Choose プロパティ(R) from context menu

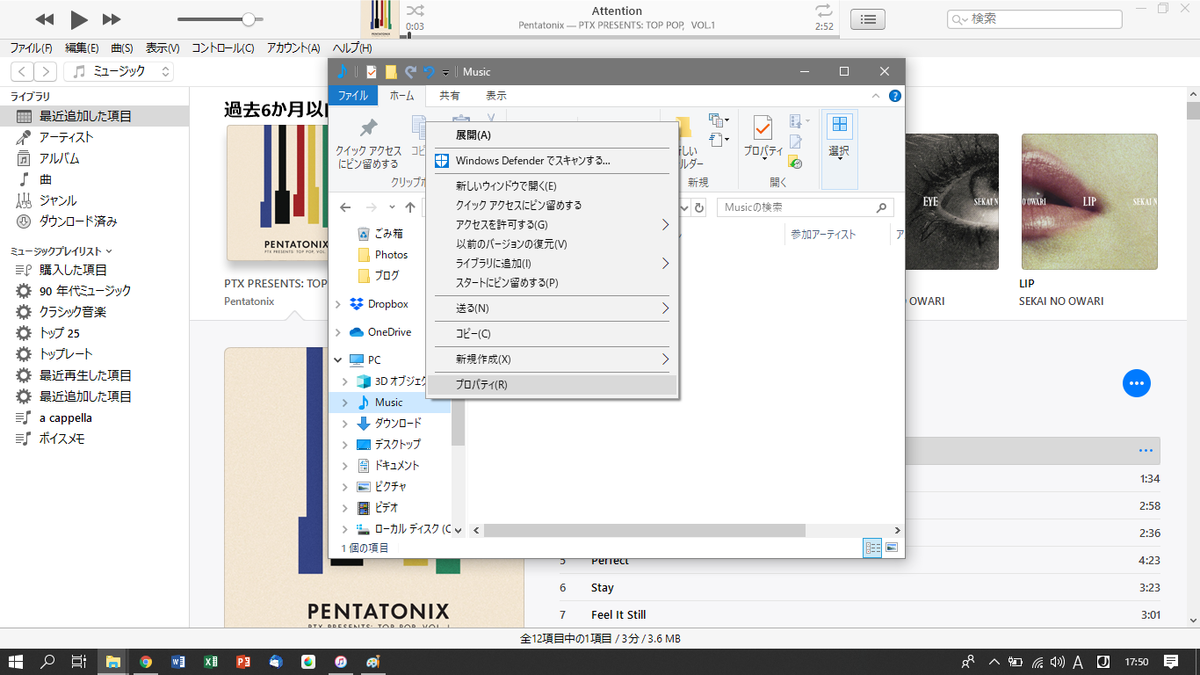[x=552, y=385]
